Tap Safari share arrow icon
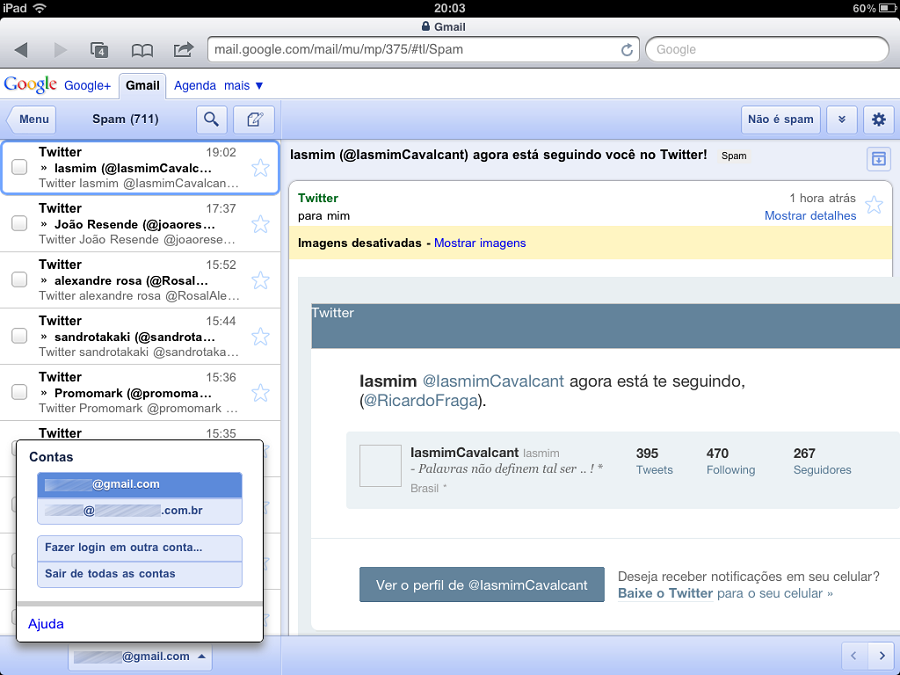 point(183,49)
